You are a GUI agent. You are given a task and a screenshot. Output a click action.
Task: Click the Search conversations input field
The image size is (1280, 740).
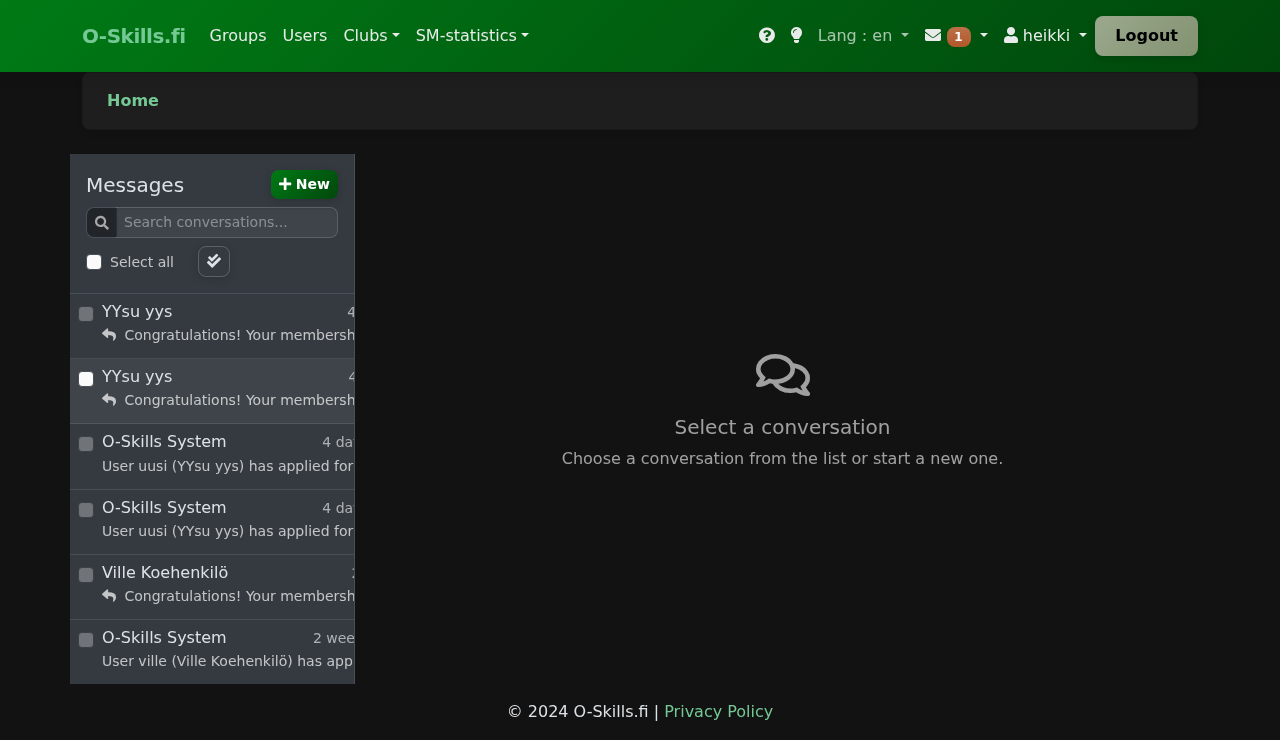[x=227, y=223]
